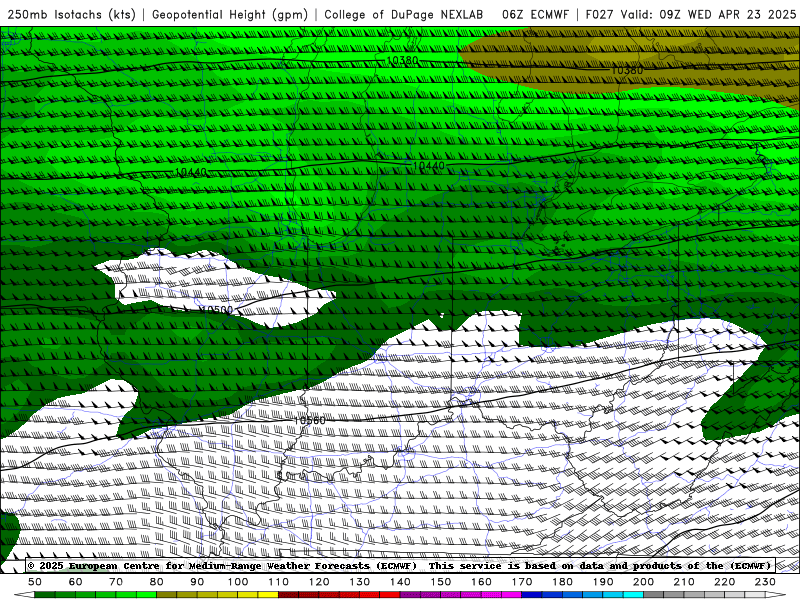The image size is (800, 600).
Task: Click the '250mb Isotachs (kts)' title text
Action: [x=71, y=14]
